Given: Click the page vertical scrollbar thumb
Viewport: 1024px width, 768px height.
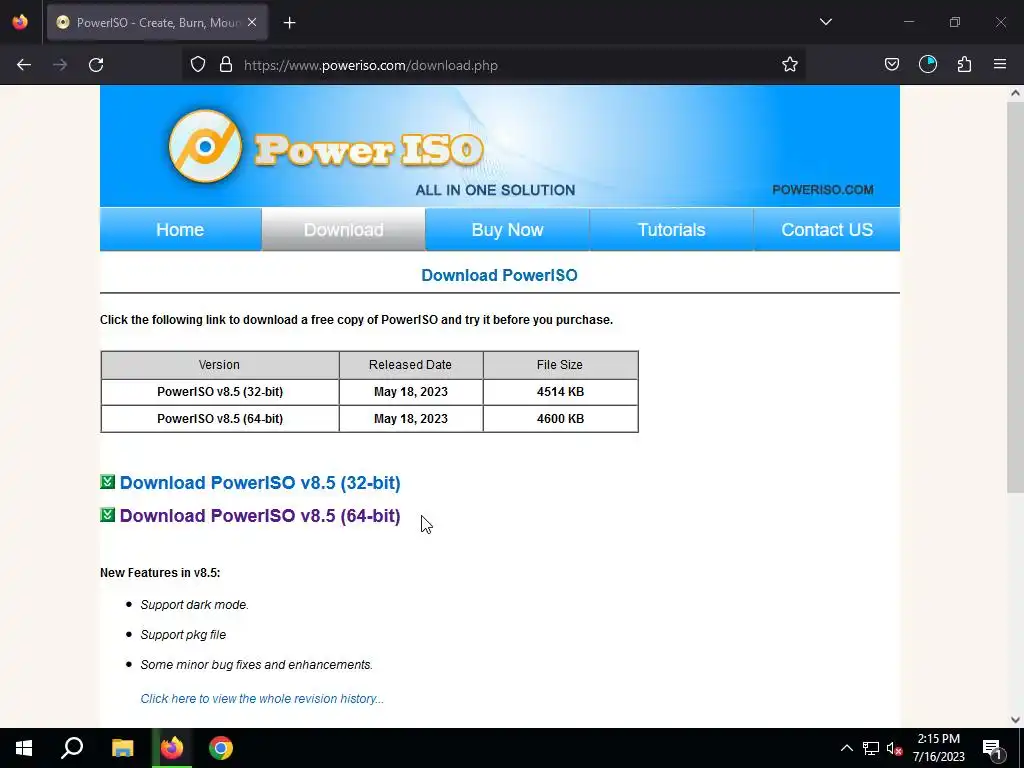Looking at the screenshot, I should click(1015, 297).
